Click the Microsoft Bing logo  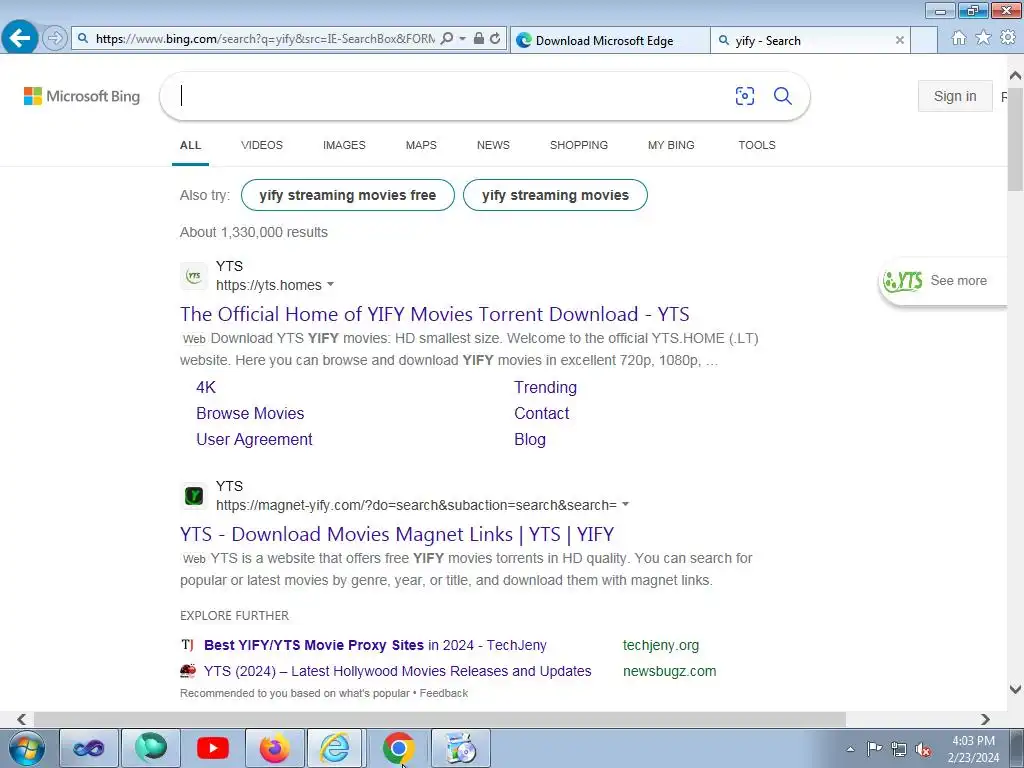[x=82, y=96]
